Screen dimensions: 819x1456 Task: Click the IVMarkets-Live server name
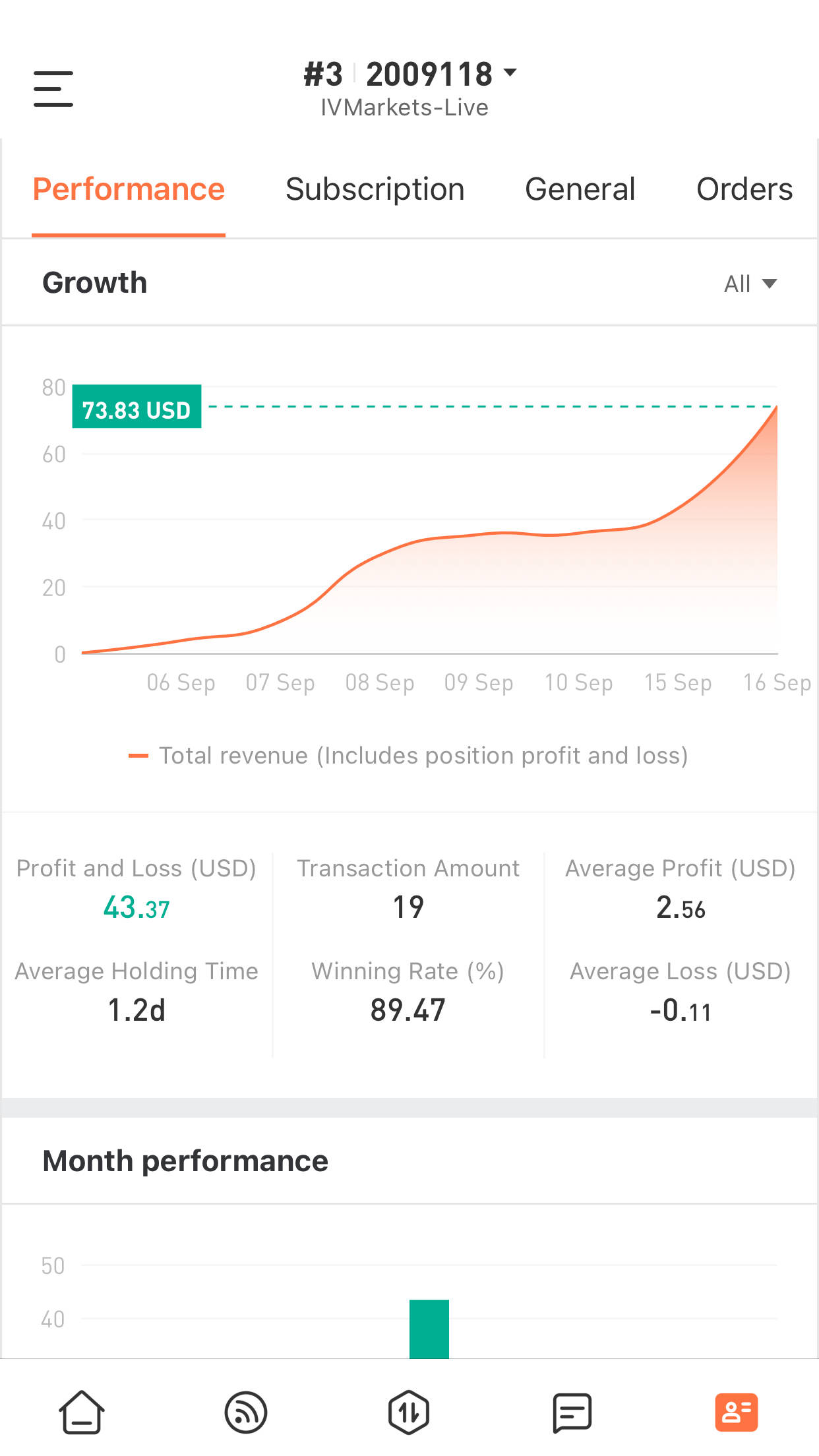point(404,107)
